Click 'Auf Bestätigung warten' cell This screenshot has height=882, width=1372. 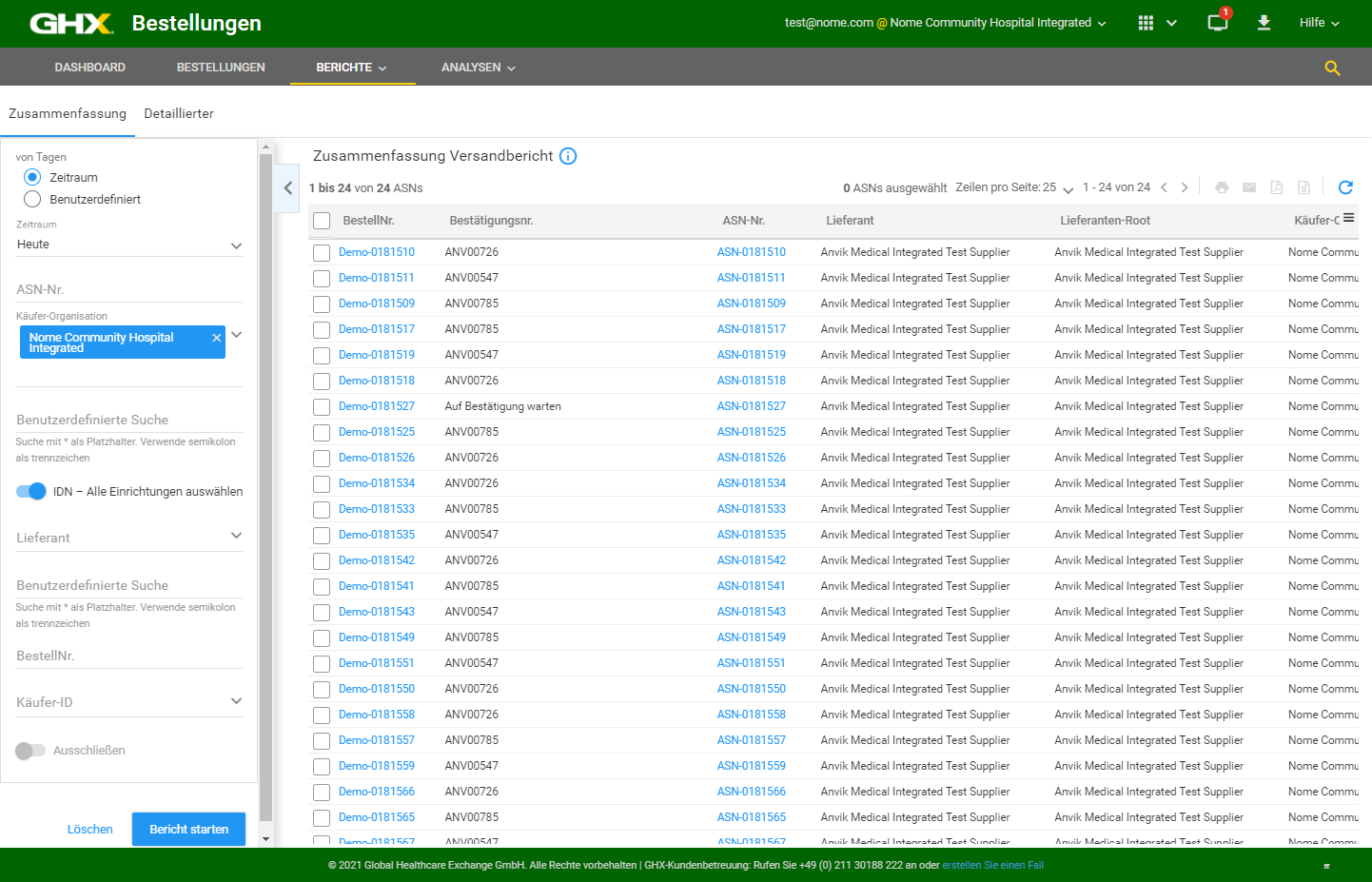pyautogui.click(x=503, y=406)
